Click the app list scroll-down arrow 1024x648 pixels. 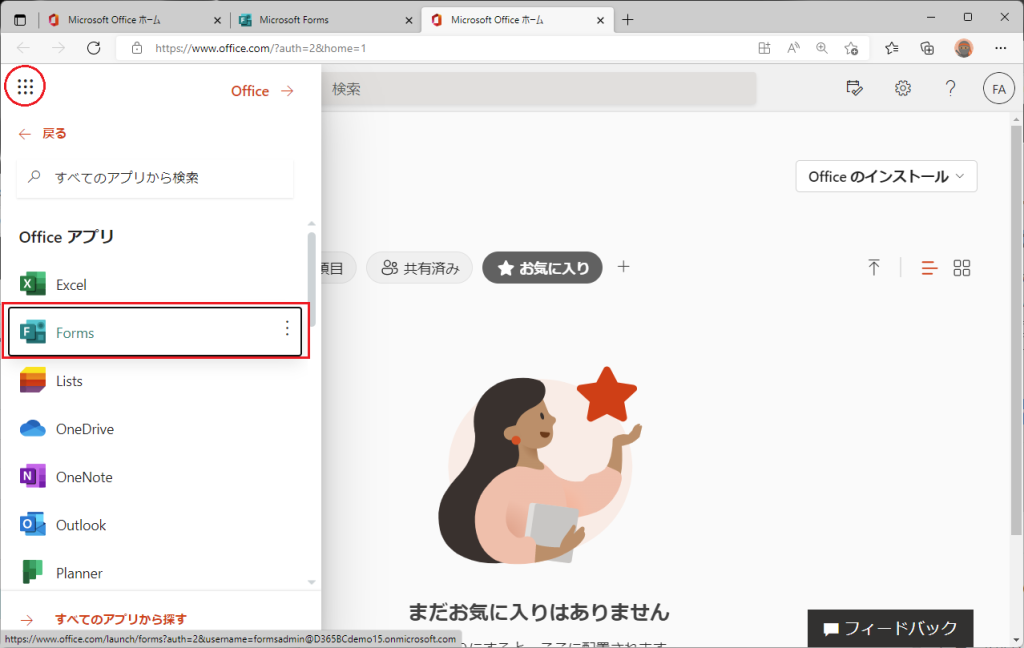(312, 582)
